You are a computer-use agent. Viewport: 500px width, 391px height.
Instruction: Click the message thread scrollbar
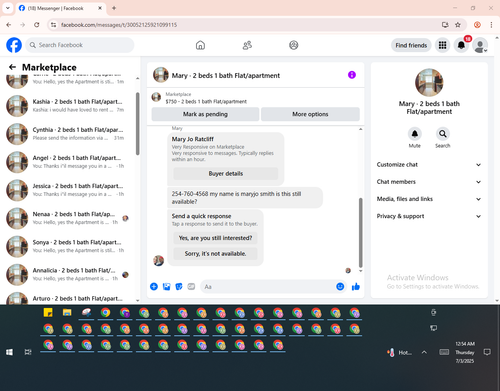tap(360, 233)
